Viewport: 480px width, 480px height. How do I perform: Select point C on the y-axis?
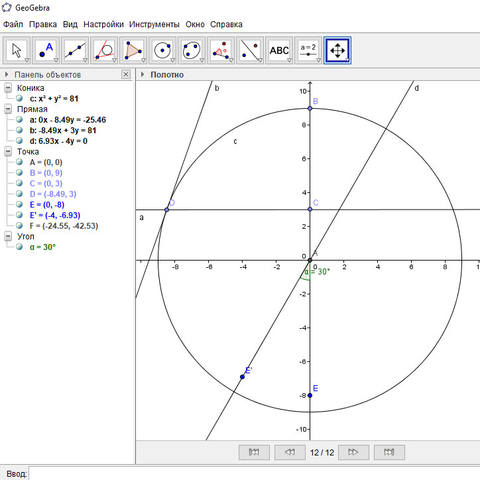coord(310,209)
